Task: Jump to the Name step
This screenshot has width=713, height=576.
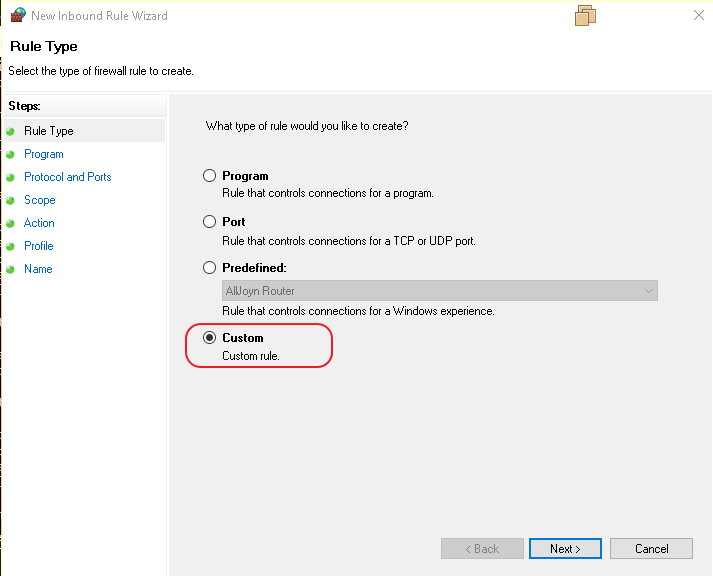Action: (38, 269)
